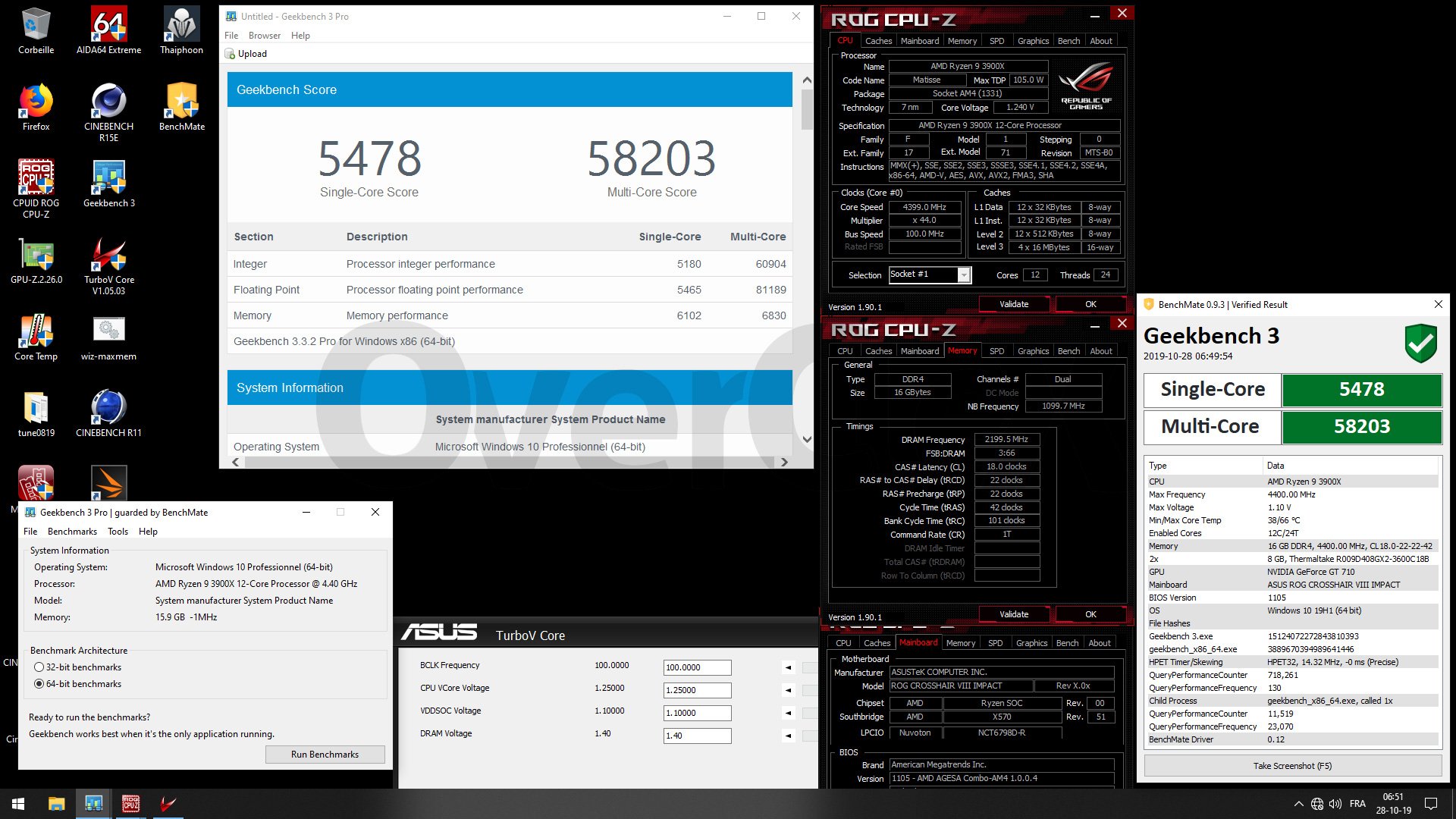Show hidden tray icons chevron
This screenshot has width=1456, height=819.
[x=1298, y=804]
